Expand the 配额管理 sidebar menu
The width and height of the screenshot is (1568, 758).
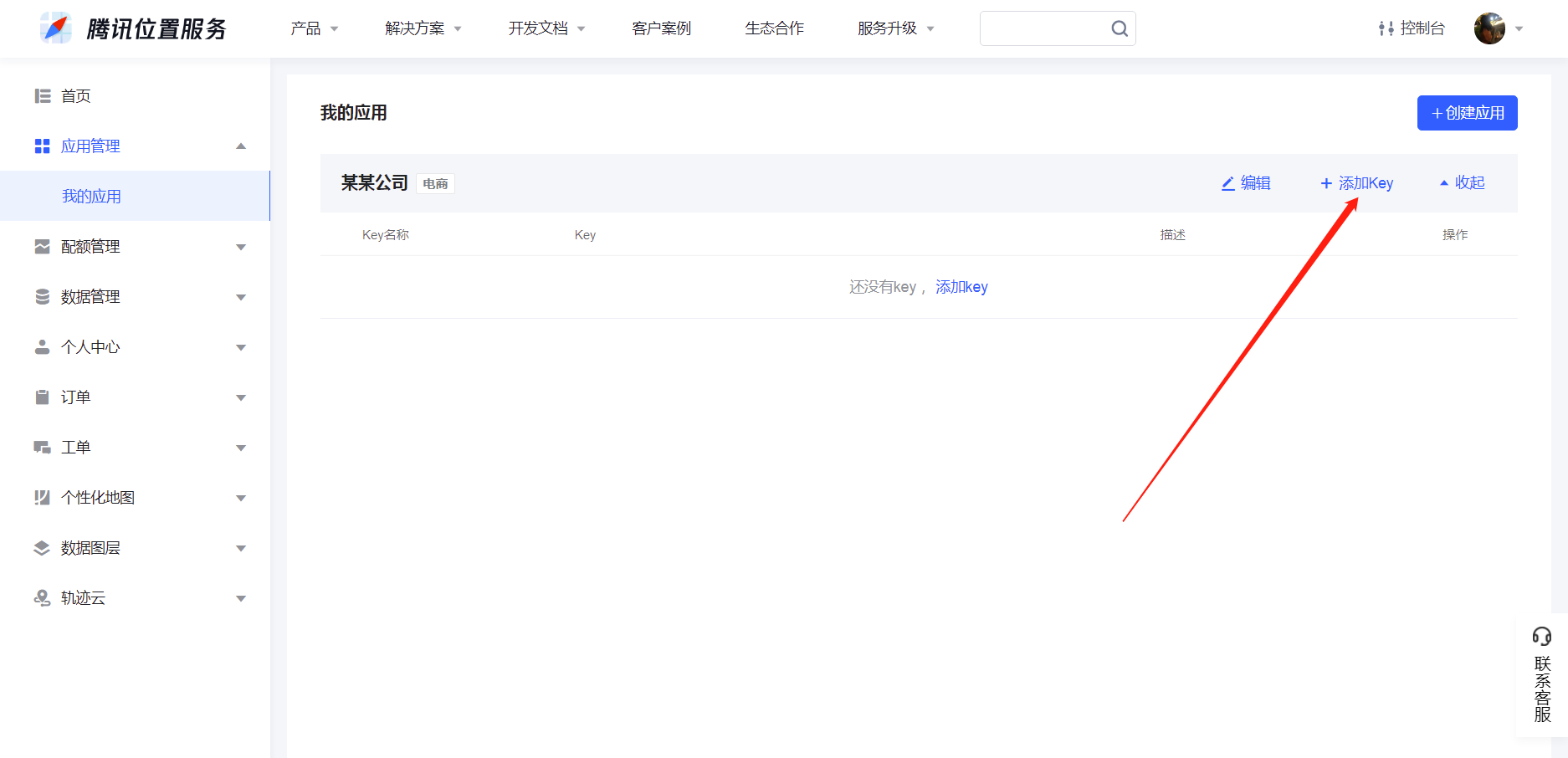coord(241,247)
